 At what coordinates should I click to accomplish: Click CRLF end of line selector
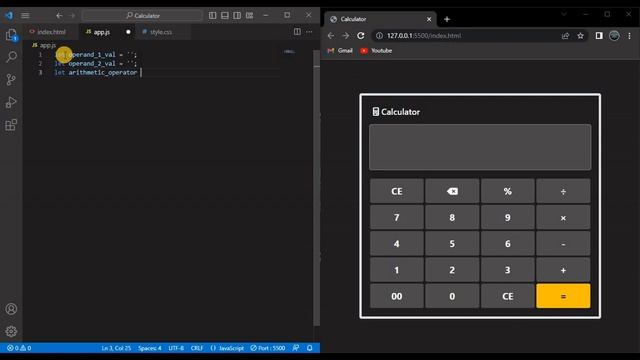click(197, 348)
